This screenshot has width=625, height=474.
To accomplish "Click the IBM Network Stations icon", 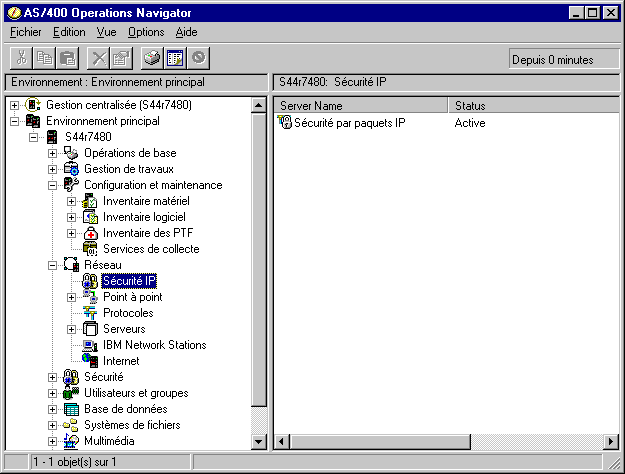I will [x=90, y=345].
